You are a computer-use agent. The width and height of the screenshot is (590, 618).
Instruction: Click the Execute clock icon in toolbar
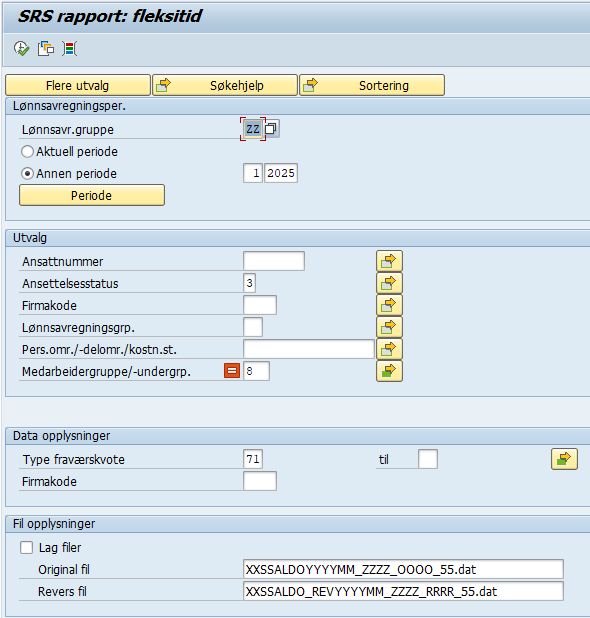pyautogui.click(x=21, y=49)
